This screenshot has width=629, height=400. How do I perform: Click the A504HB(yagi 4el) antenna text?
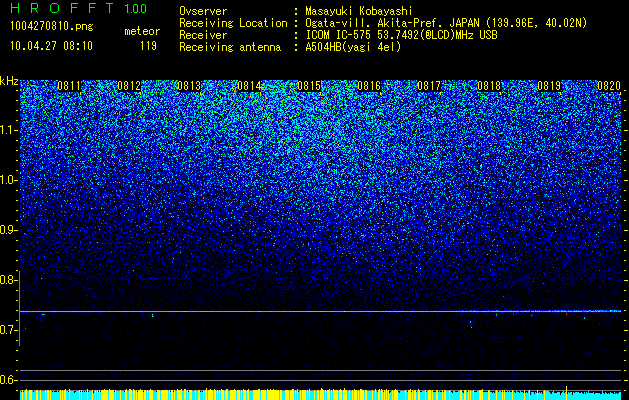(x=353, y=47)
